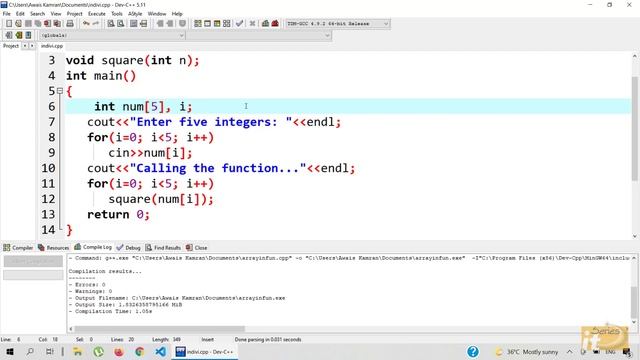Click the Profile analysis toolbar icon
Screen dimensions: 640x360
coord(265,24)
